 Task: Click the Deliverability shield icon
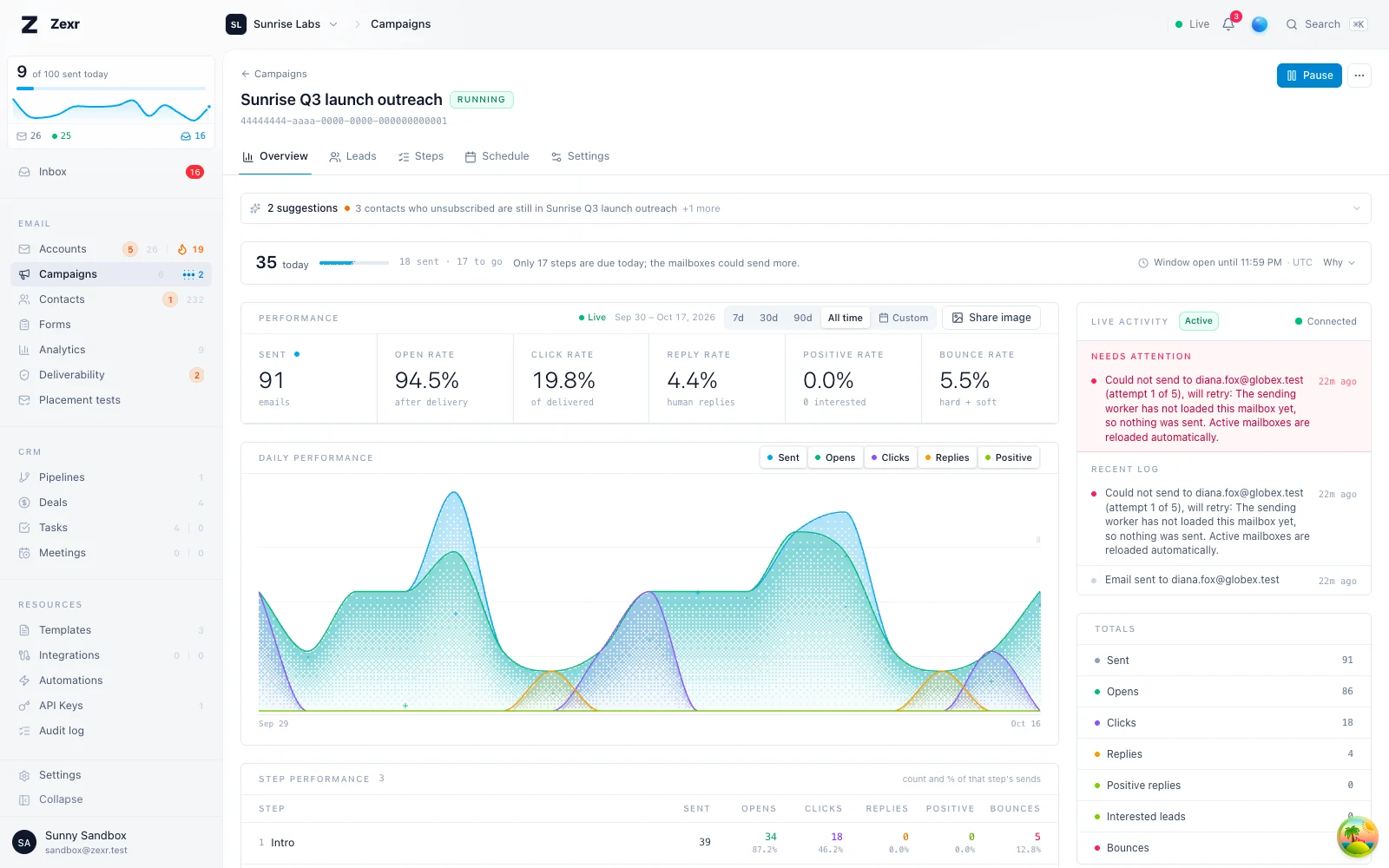click(24, 375)
